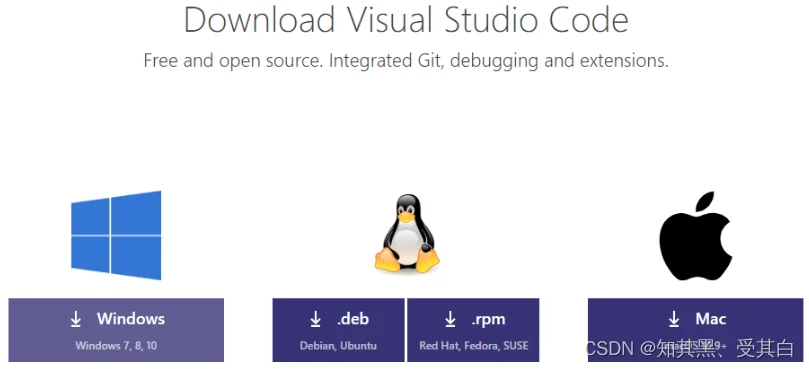The height and width of the screenshot is (369, 809).
Task: Click the download arrow beside .rpm
Action: 450,319
